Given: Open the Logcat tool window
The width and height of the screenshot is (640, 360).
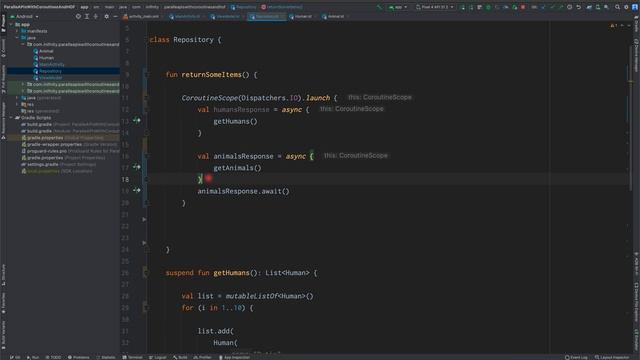Looking at the screenshot, I should pos(158,357).
